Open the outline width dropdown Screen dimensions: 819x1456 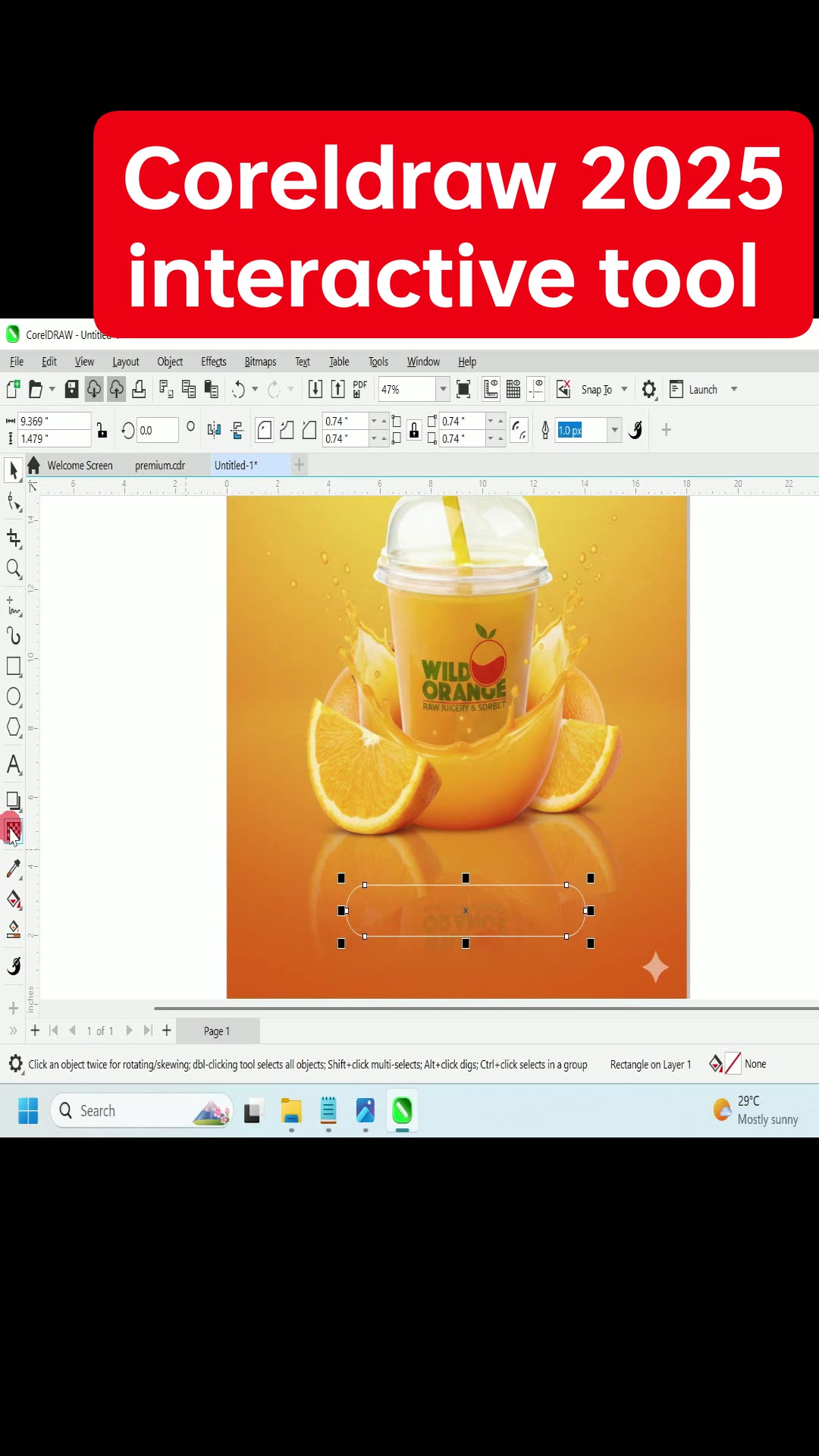615,431
